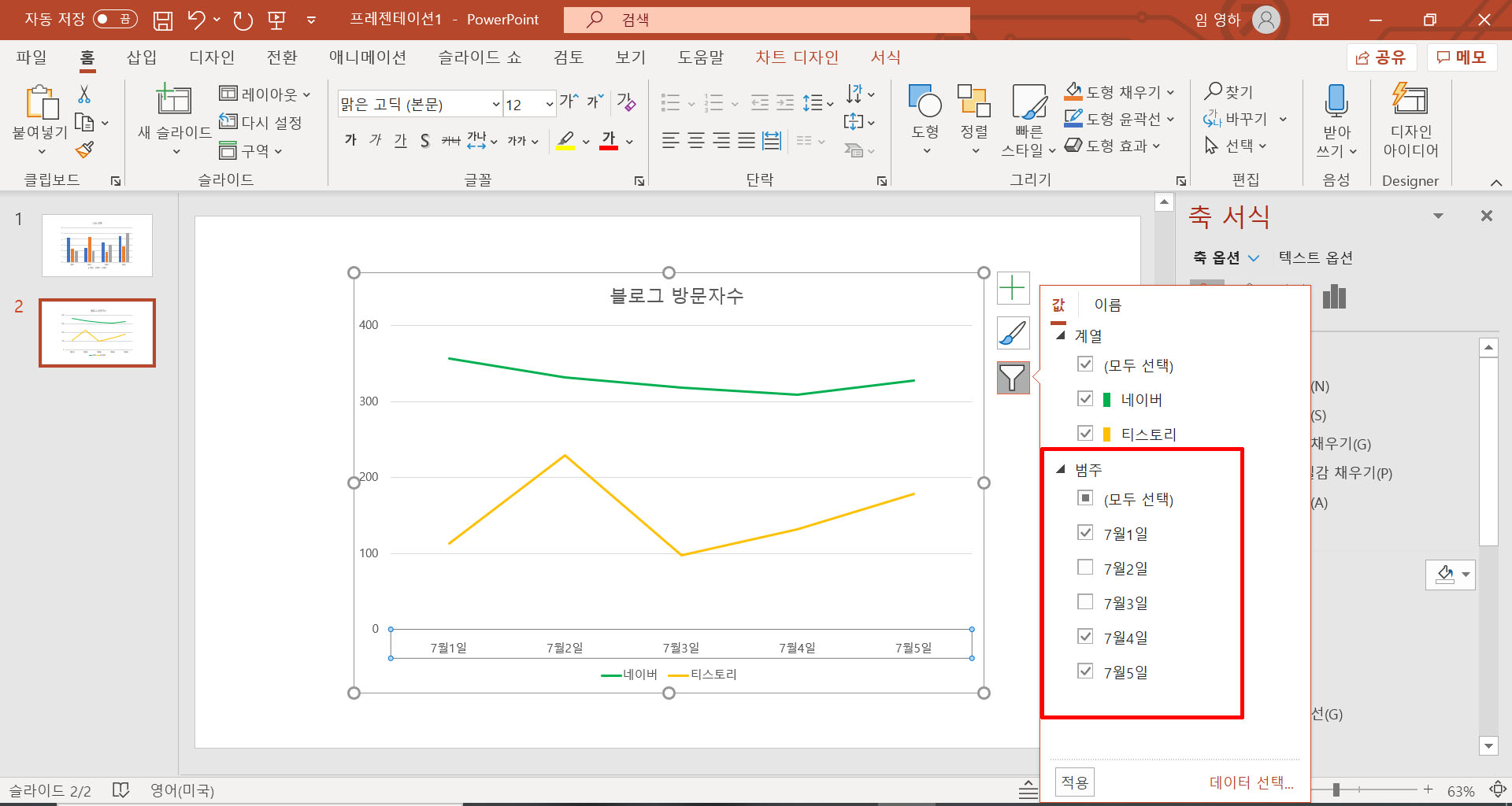Toggle the category (모두 선택) checkbox under 범주
The width and height of the screenshot is (1512, 806).
pyautogui.click(x=1085, y=498)
